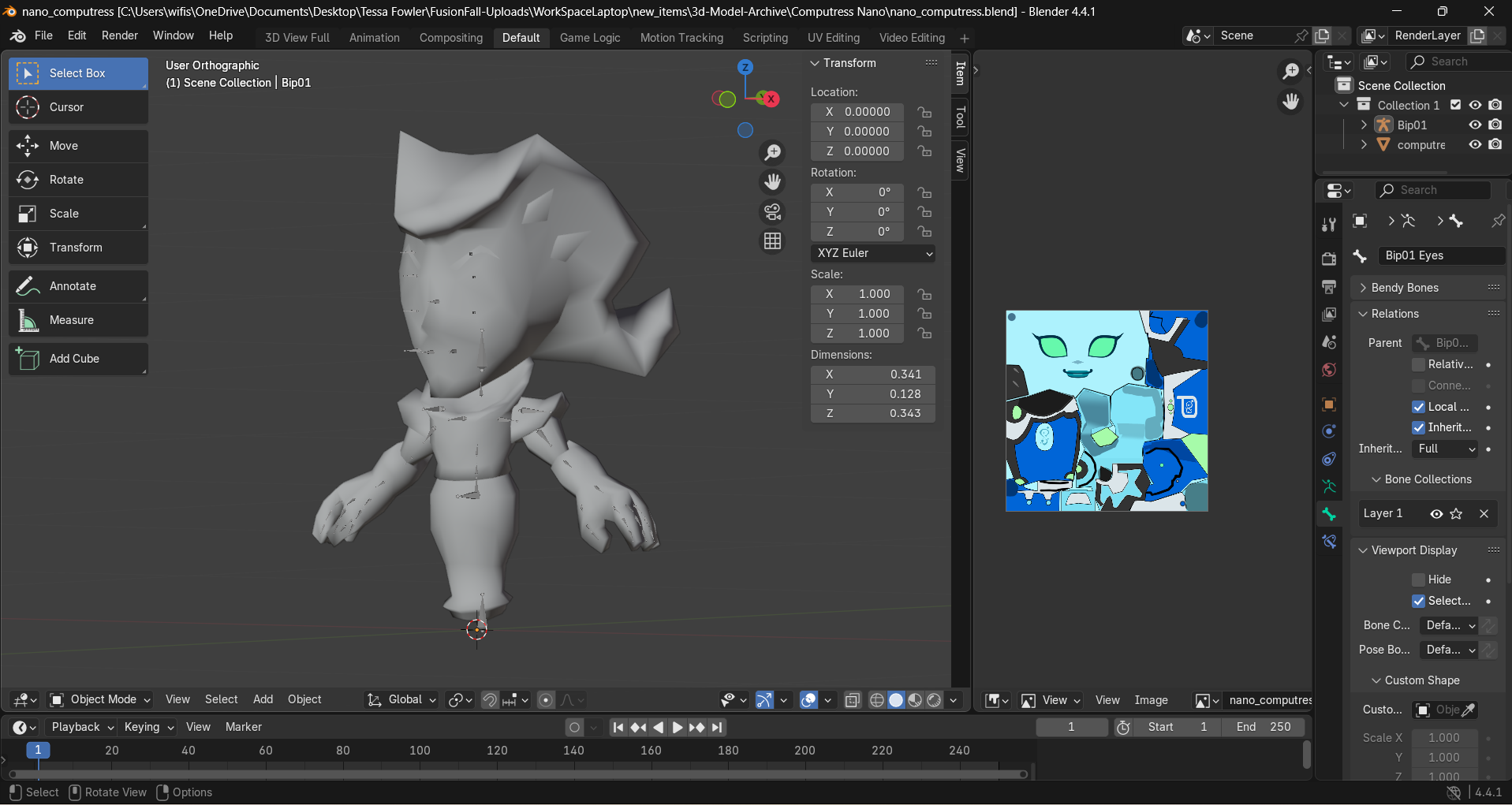Screen dimensions: 1512x805
Task: Switch to the UV Editing workspace tab
Action: coord(833,37)
